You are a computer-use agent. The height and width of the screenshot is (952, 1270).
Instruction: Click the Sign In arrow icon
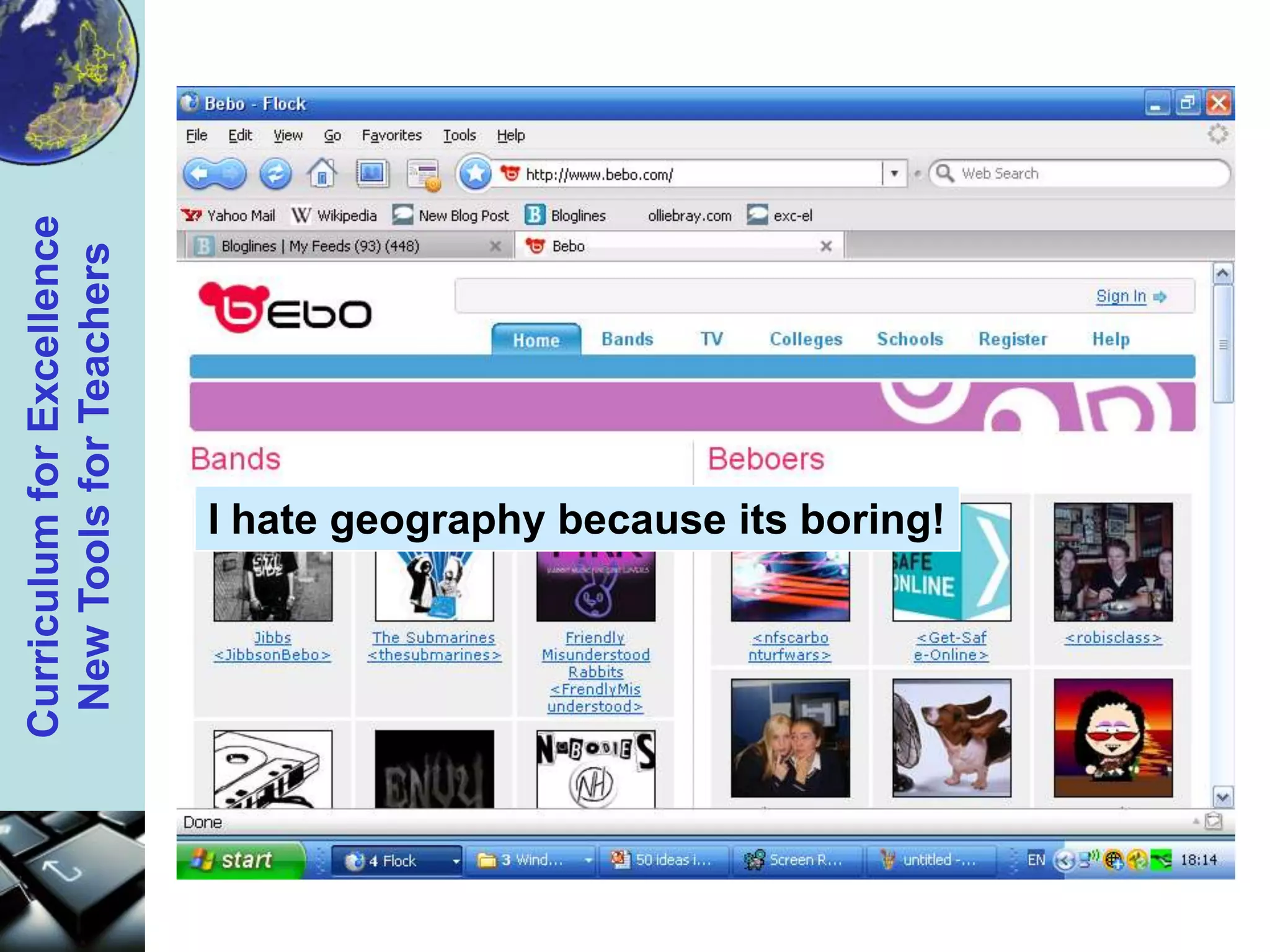click(x=1160, y=297)
